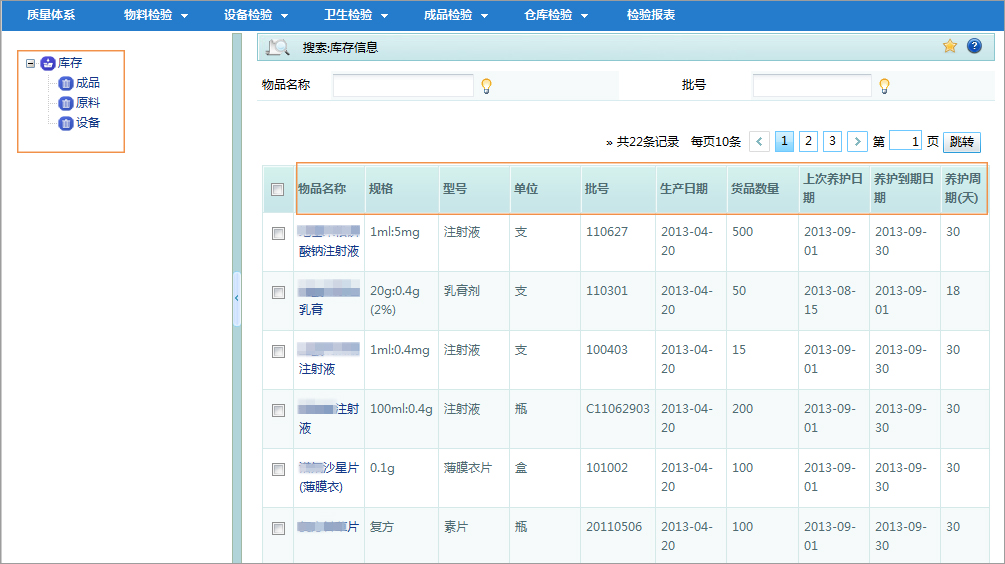Click the lightbulb hint beside 物品名称 field
The image size is (1005, 564).
(x=486, y=86)
